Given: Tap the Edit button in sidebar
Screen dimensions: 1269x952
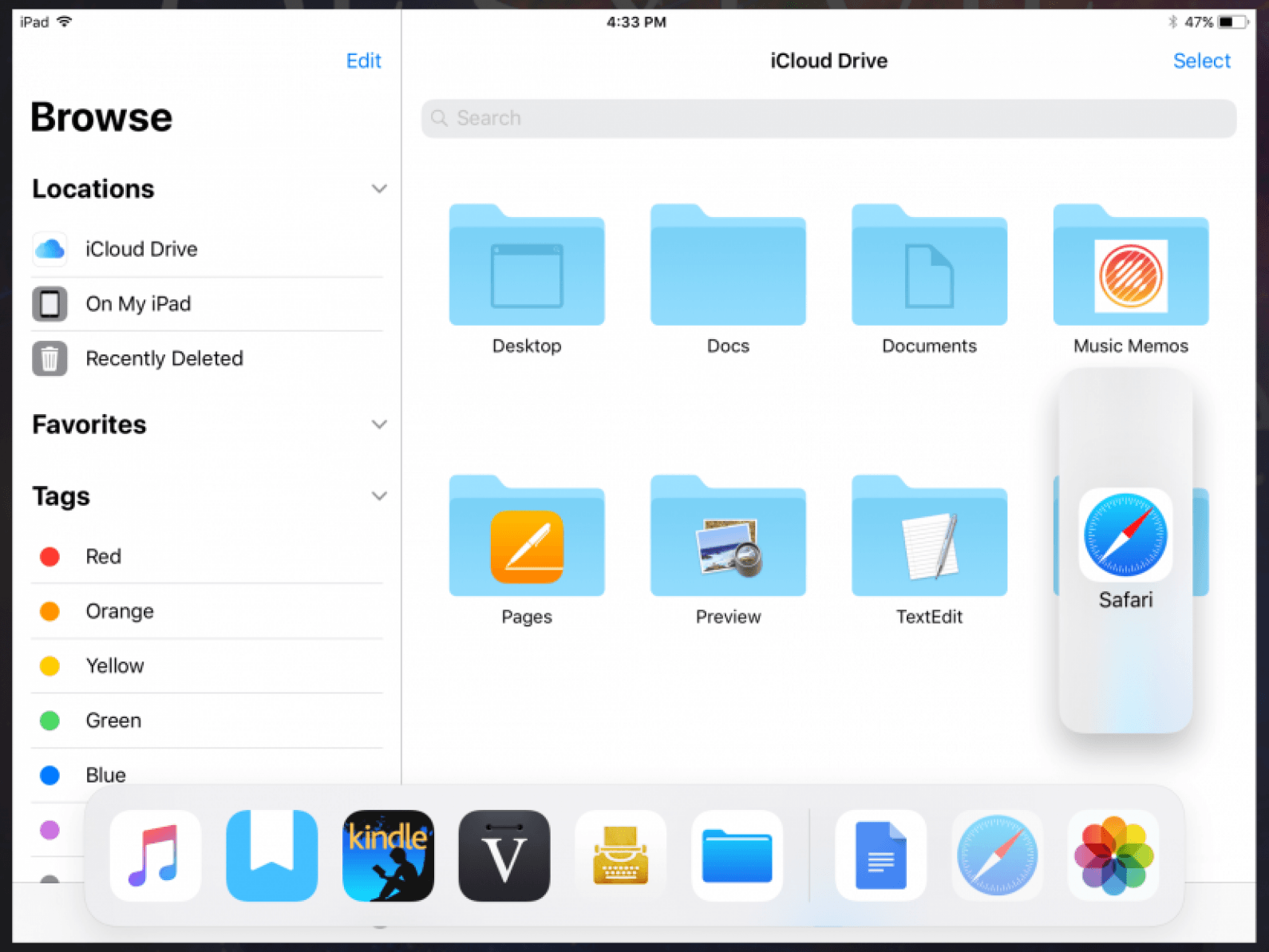Looking at the screenshot, I should coord(363,61).
